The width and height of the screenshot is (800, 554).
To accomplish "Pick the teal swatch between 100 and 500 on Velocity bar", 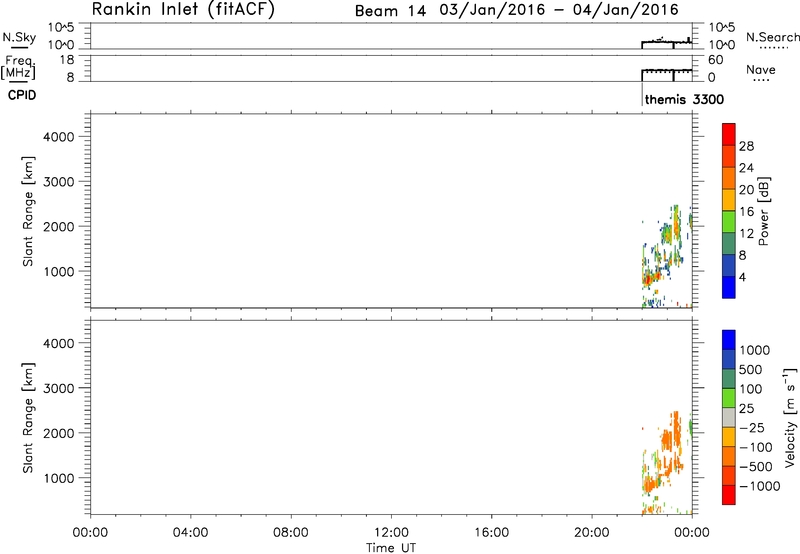I will tap(729, 379).
